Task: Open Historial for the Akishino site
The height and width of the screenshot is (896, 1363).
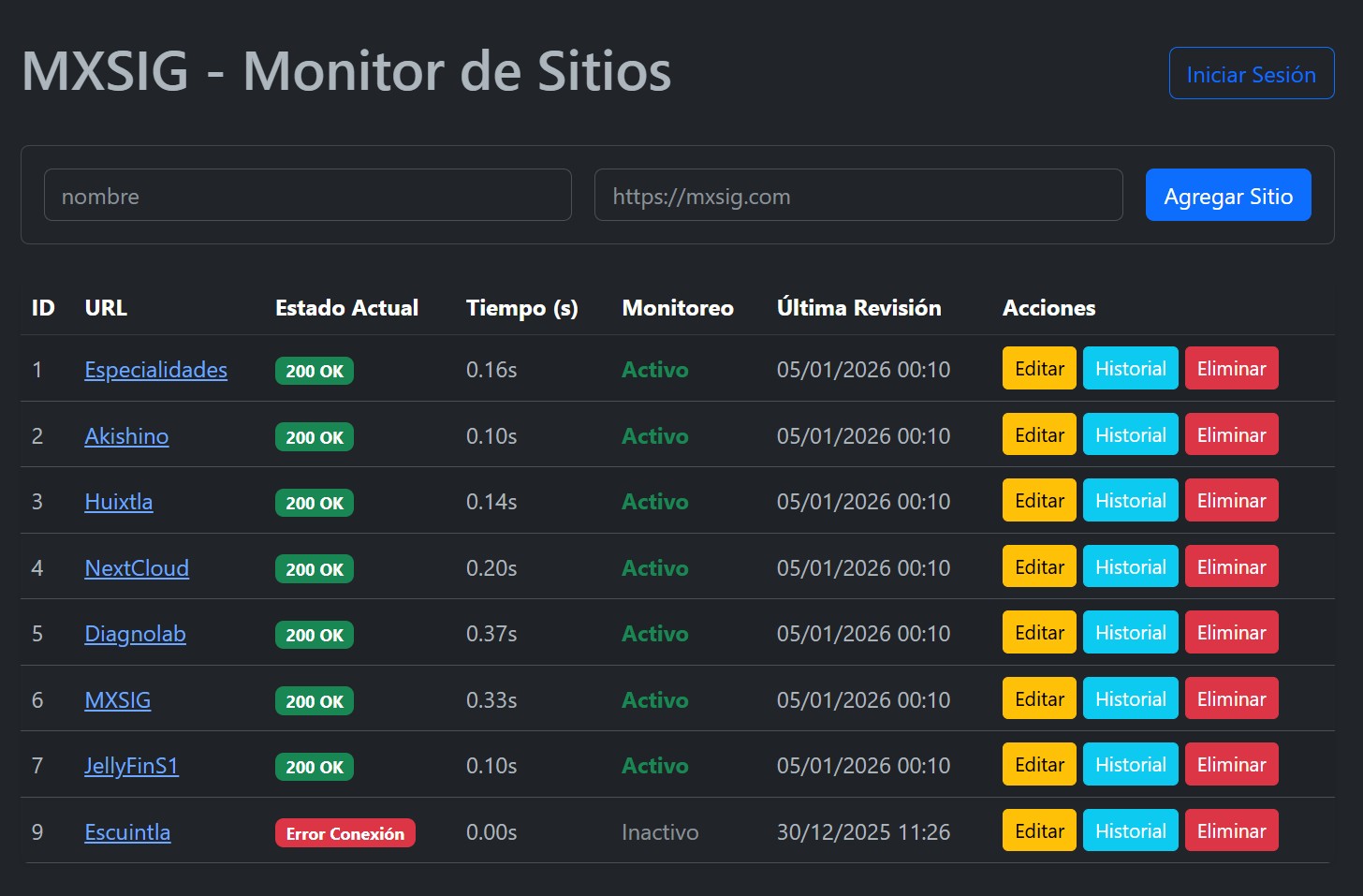Action: point(1130,433)
